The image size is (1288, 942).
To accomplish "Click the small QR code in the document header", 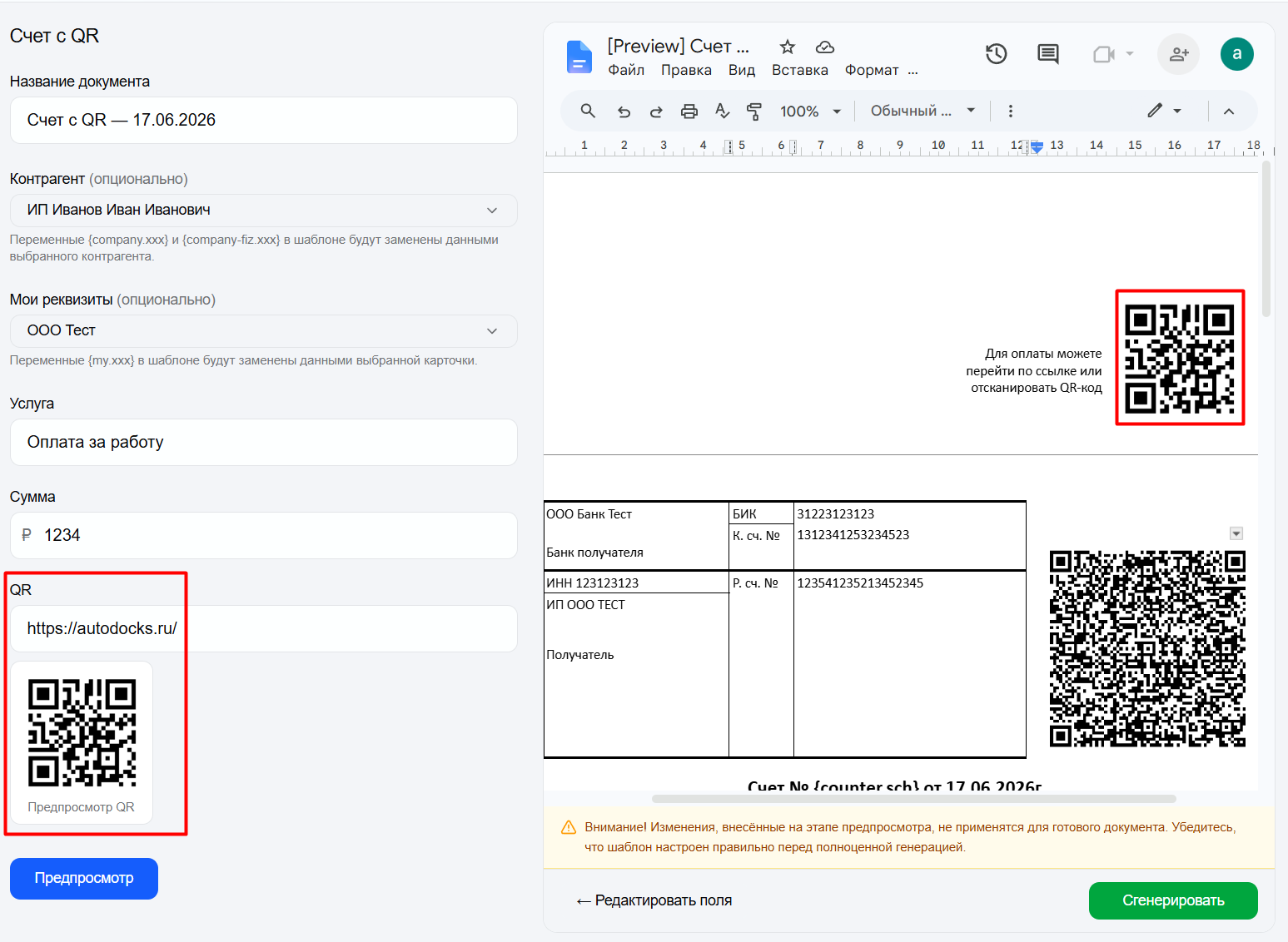I will pos(1180,358).
